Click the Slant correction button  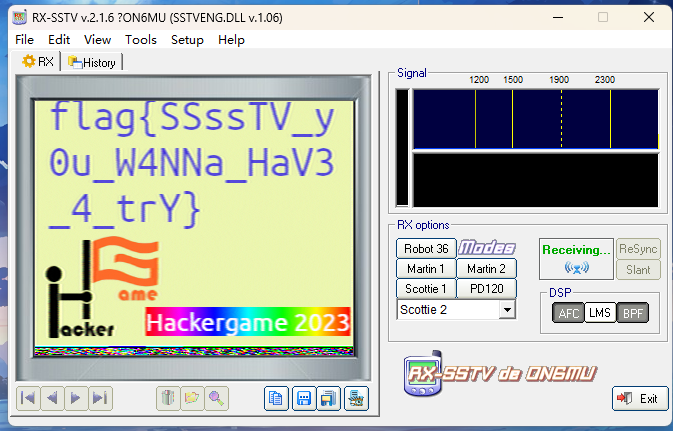click(x=638, y=270)
